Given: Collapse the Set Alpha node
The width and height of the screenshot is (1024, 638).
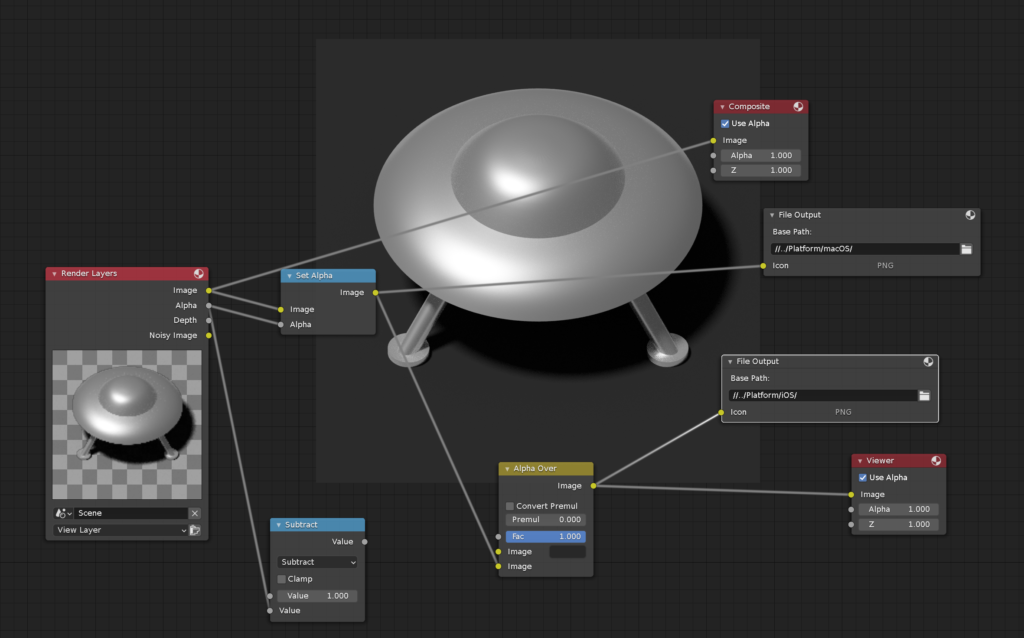Looking at the screenshot, I should pos(288,275).
